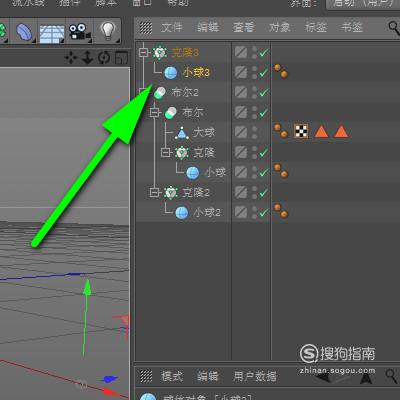Image resolution: width=400 pixels, height=400 pixels.
Task: Disable 小球 using its green checkmark
Action: point(264,172)
